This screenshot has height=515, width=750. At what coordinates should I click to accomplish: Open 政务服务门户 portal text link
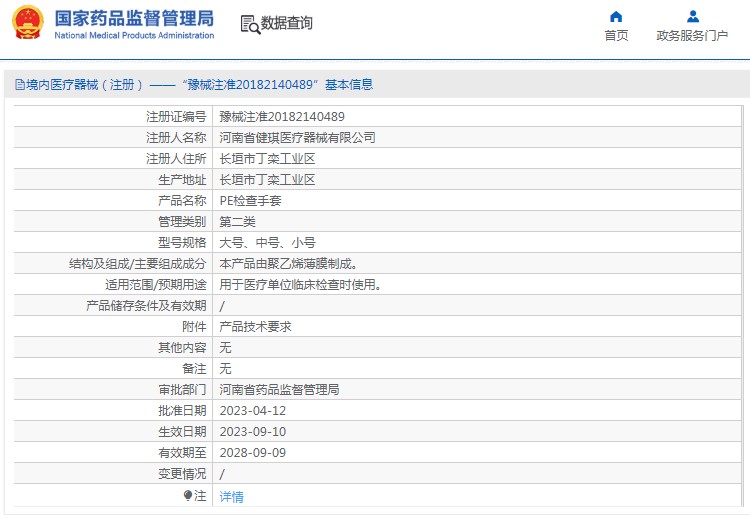pyautogui.click(x=692, y=35)
